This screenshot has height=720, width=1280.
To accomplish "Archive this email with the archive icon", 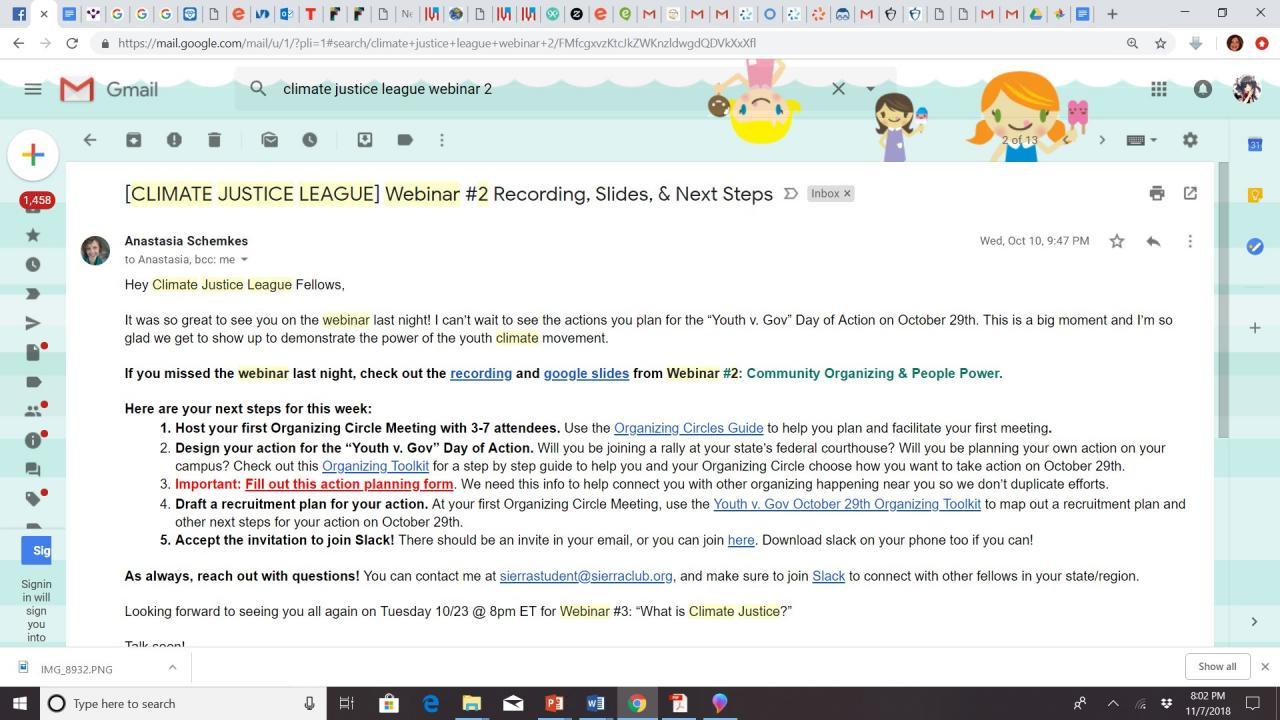I will tap(133, 140).
